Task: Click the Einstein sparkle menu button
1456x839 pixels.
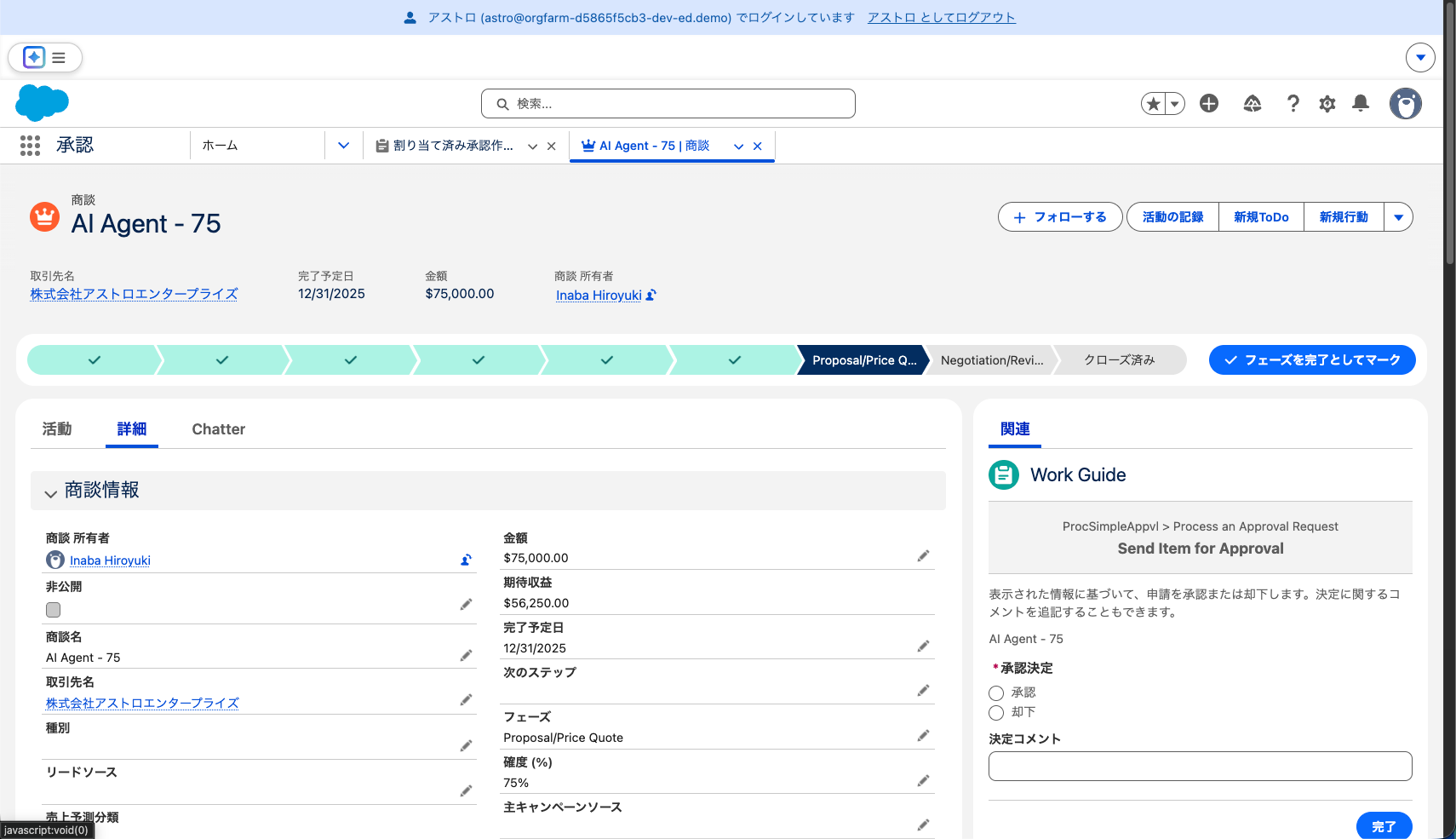Action: (45, 57)
